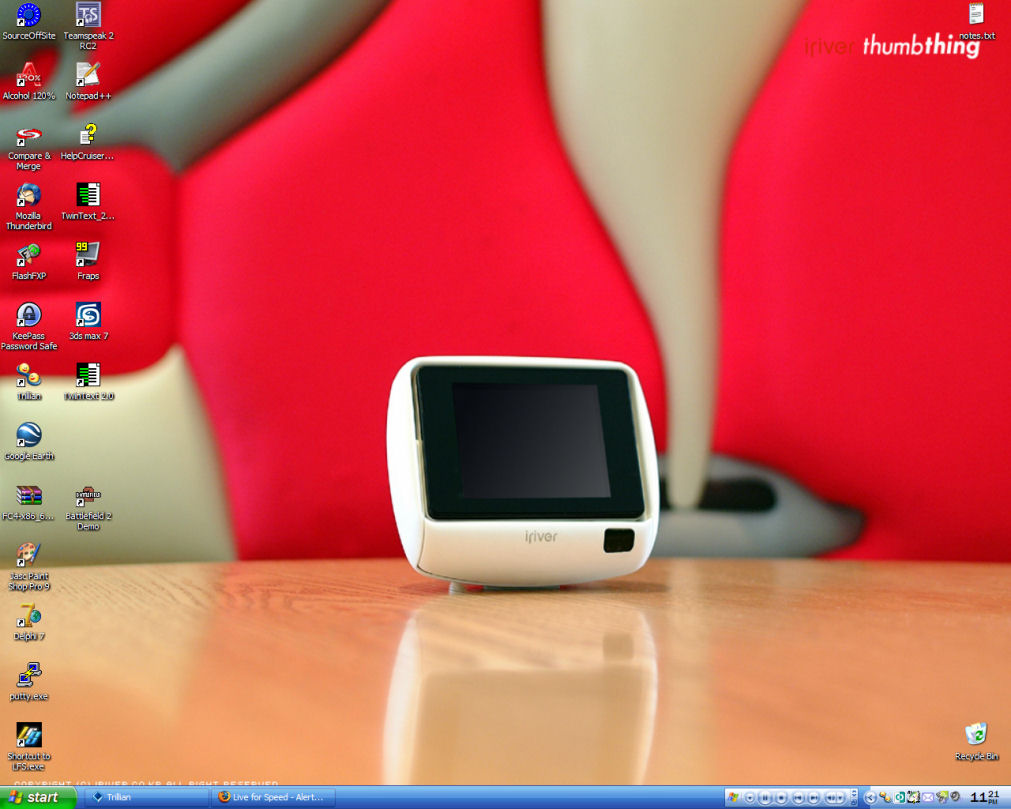Image resolution: width=1011 pixels, height=809 pixels.
Task: Mute Media Player toolbar volume
Action: coord(831,798)
